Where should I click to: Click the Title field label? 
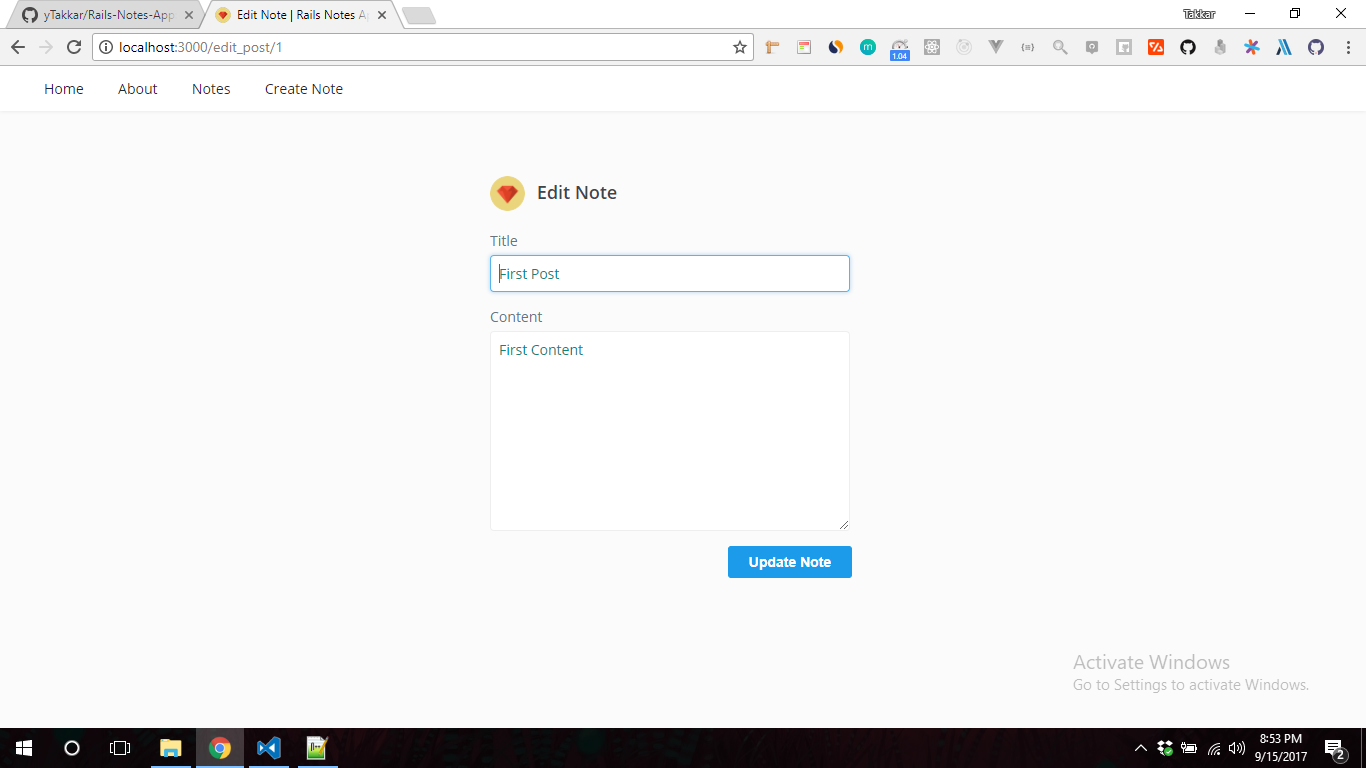(x=504, y=241)
